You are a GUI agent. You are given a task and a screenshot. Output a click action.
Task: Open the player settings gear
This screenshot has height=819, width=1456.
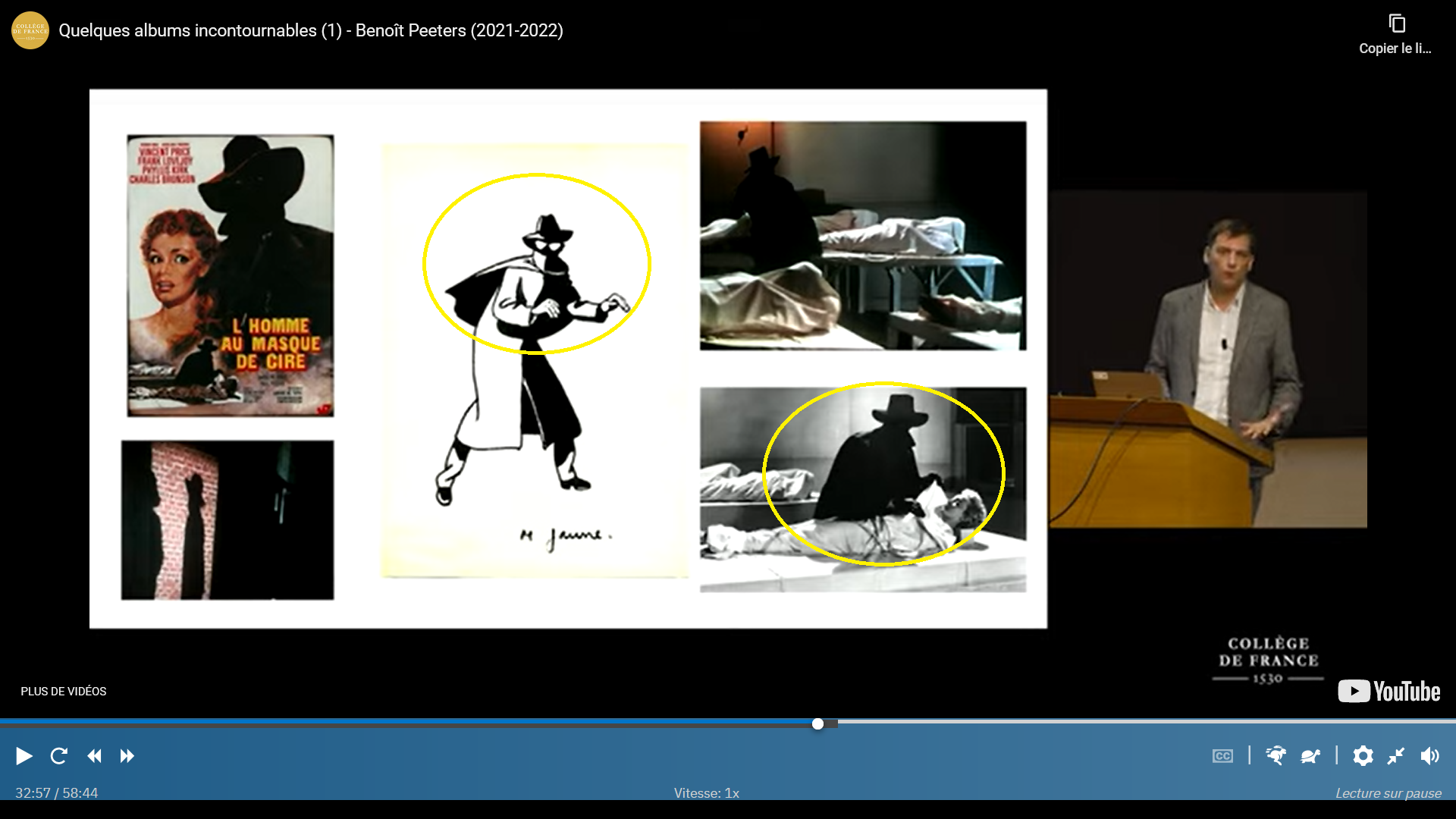pos(1363,756)
